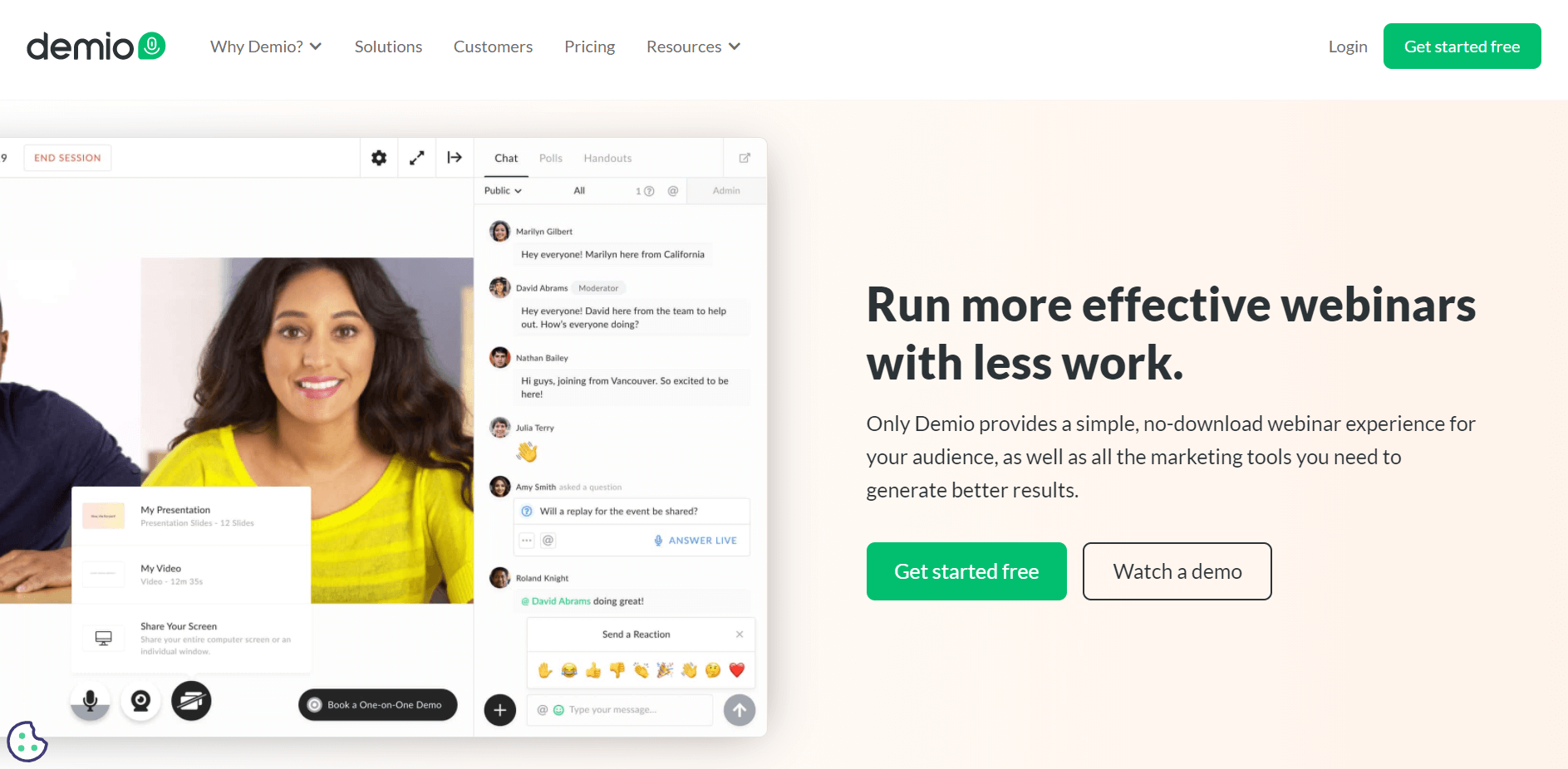Open the cookie preferences icon
Image resolution: width=1568 pixels, height=769 pixels.
pyautogui.click(x=27, y=741)
